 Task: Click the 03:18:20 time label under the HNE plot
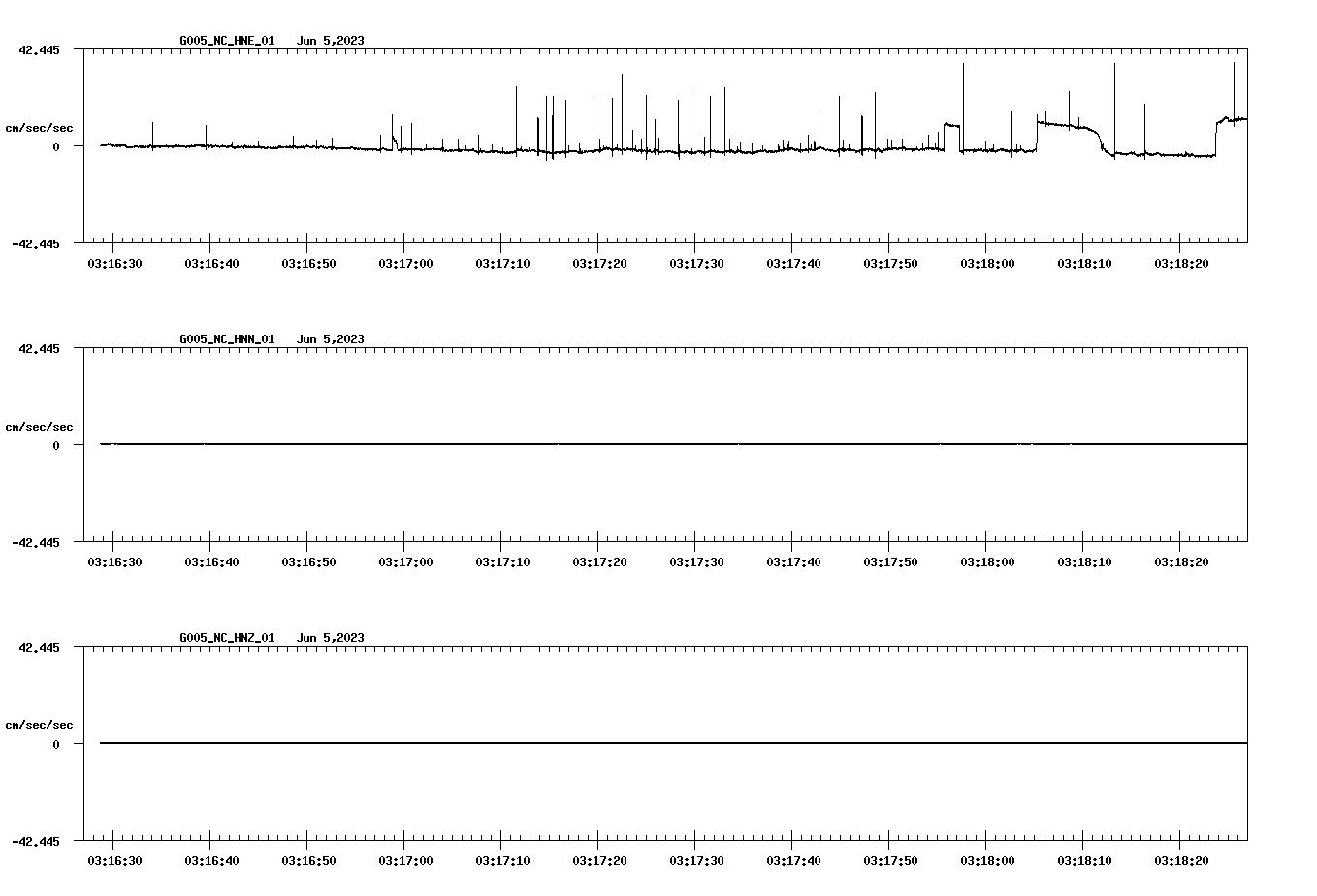pos(1181,263)
